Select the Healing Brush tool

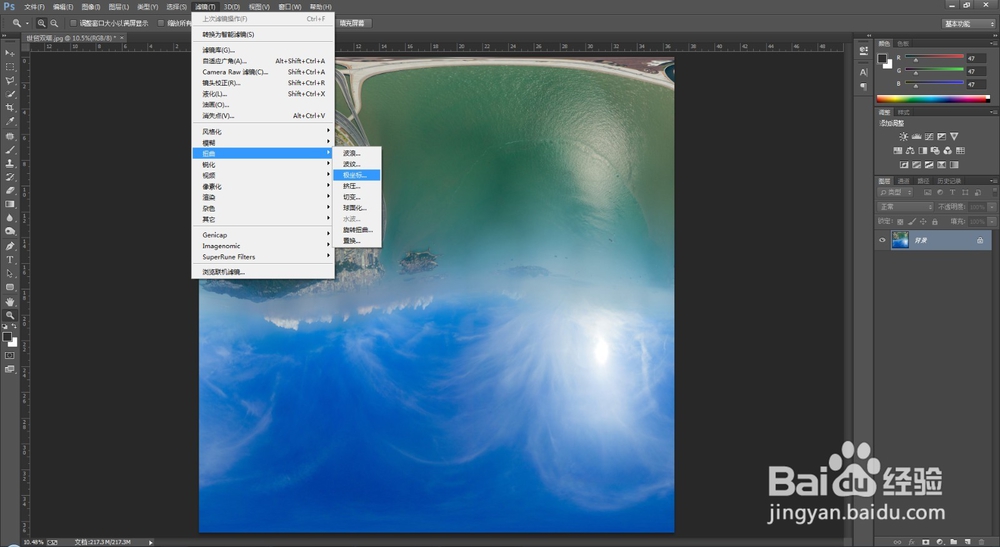tap(10, 136)
